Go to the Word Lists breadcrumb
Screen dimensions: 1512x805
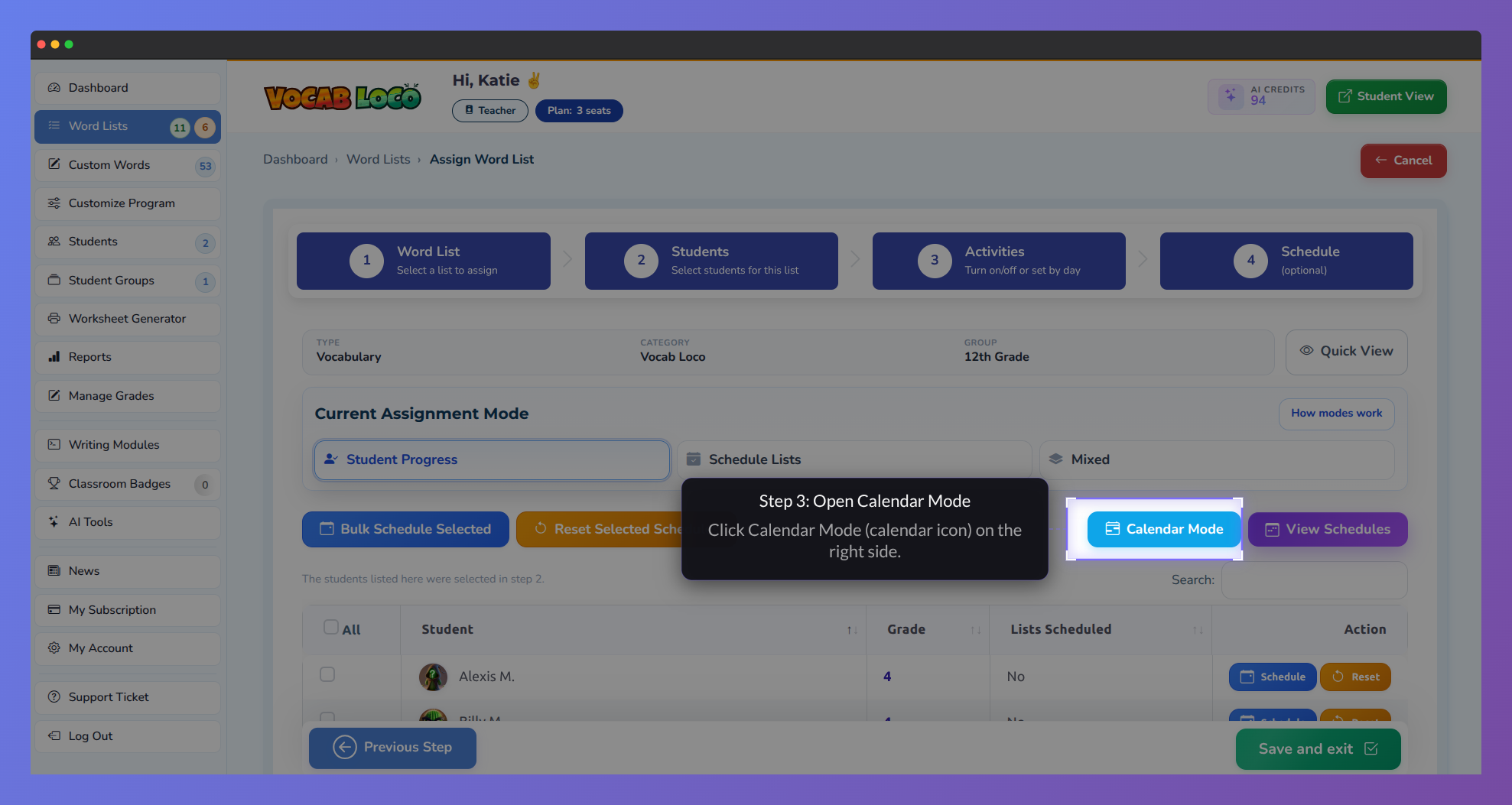tap(378, 159)
